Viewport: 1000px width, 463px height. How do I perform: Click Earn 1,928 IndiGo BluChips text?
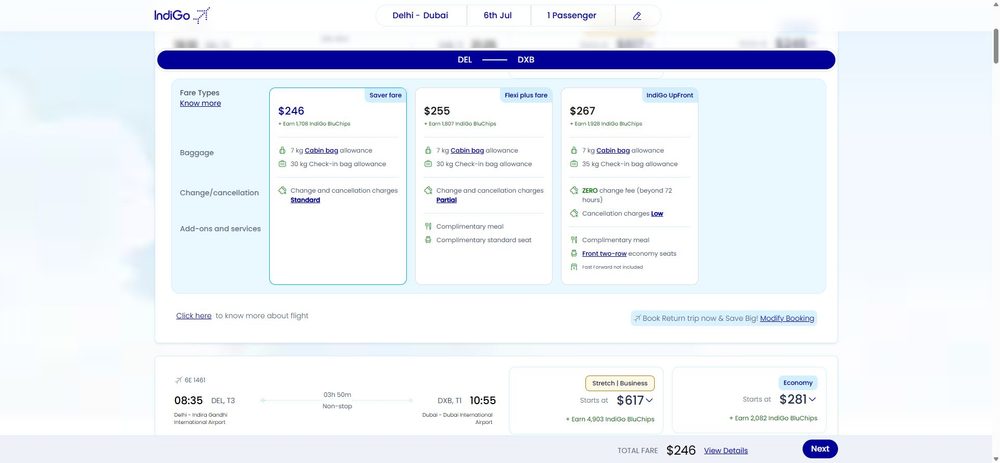[x=606, y=124]
